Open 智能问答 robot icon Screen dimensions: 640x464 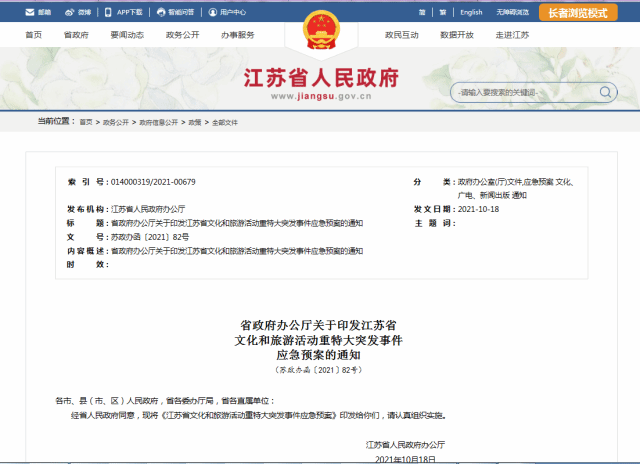[x=159, y=13]
